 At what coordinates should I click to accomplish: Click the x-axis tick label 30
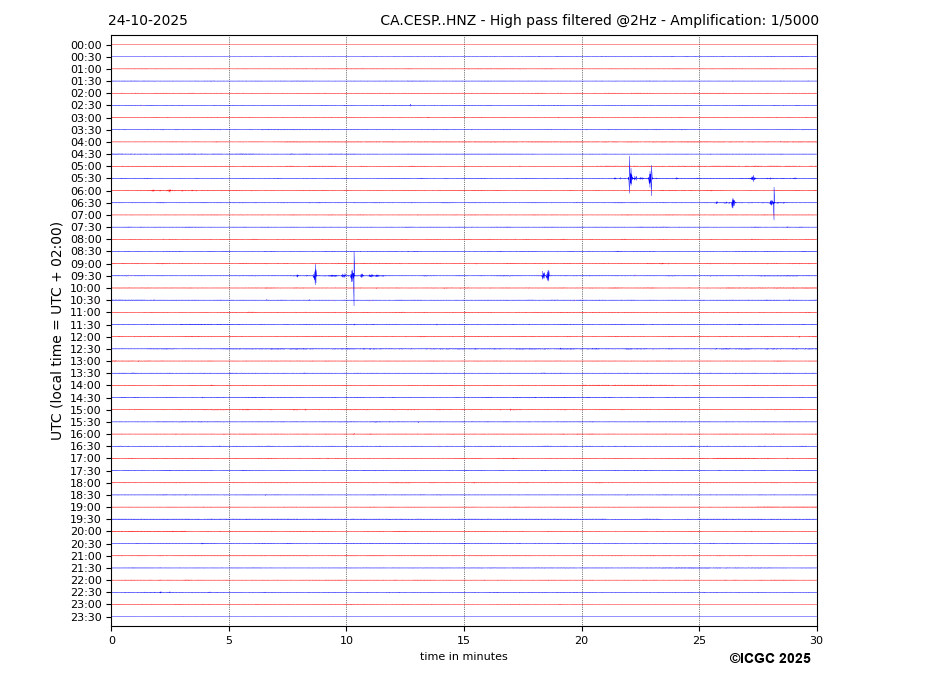tap(816, 640)
